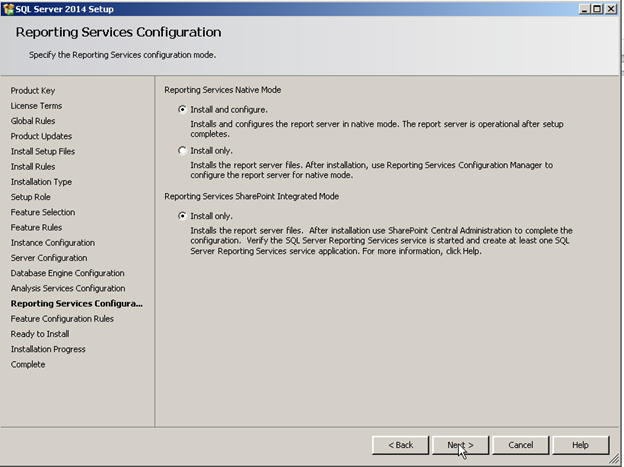The height and width of the screenshot is (467, 624).
Task: Click Installation Type in the sidebar
Action: pyautogui.click(x=41, y=182)
